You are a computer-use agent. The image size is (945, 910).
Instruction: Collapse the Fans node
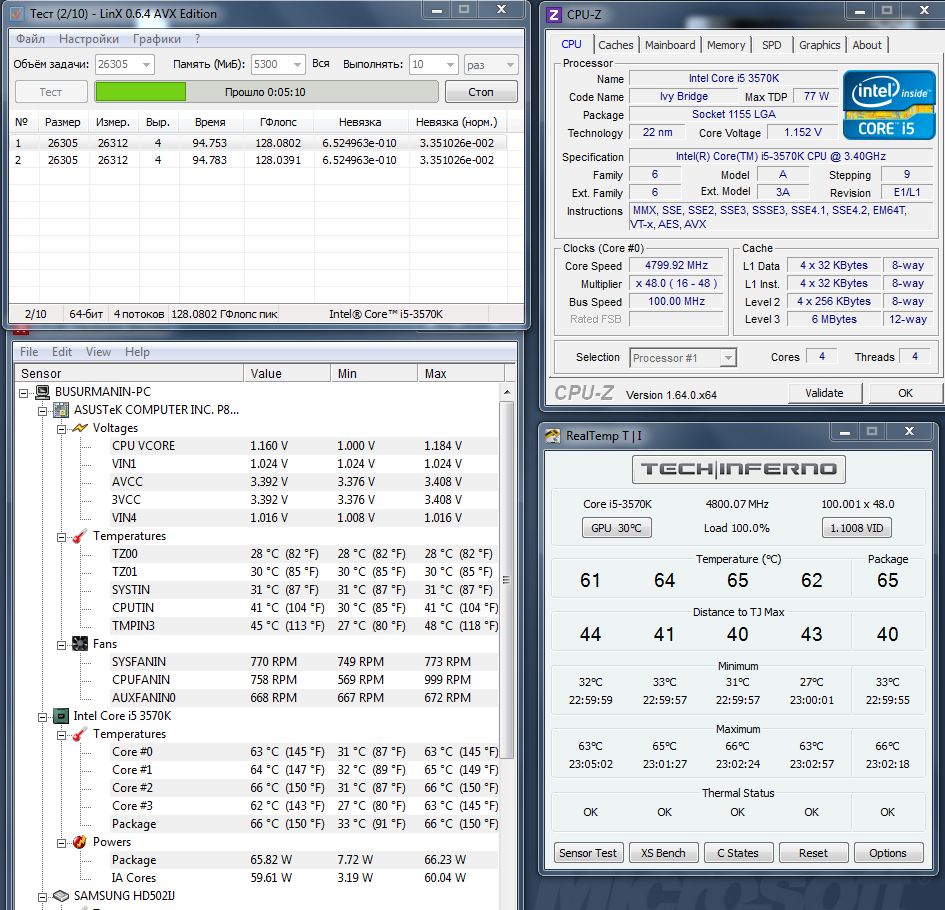pos(61,645)
